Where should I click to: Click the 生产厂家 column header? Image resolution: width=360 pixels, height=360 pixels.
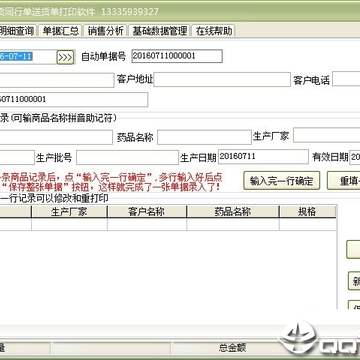[69, 212]
